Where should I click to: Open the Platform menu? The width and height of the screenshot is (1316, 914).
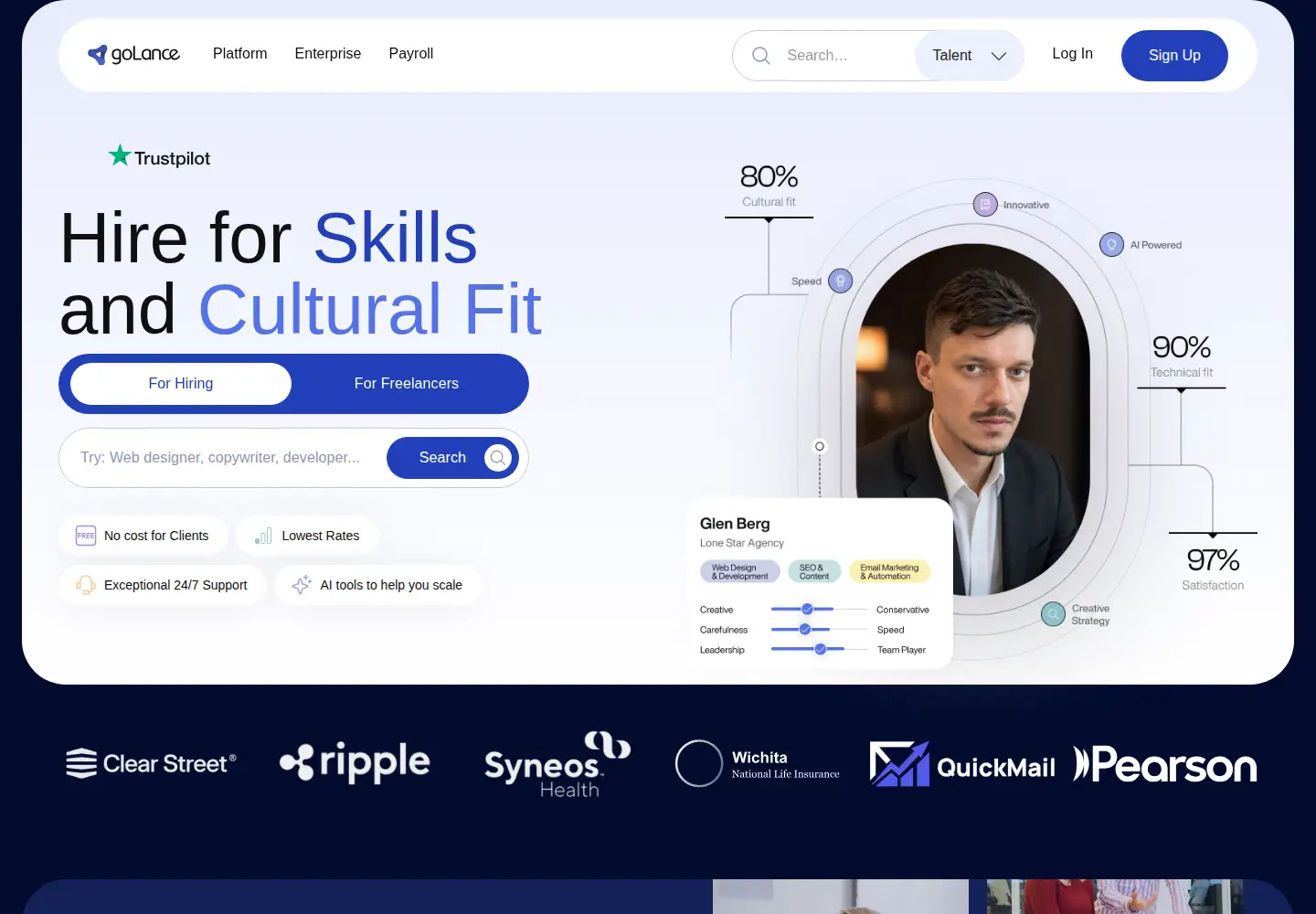pyautogui.click(x=239, y=54)
